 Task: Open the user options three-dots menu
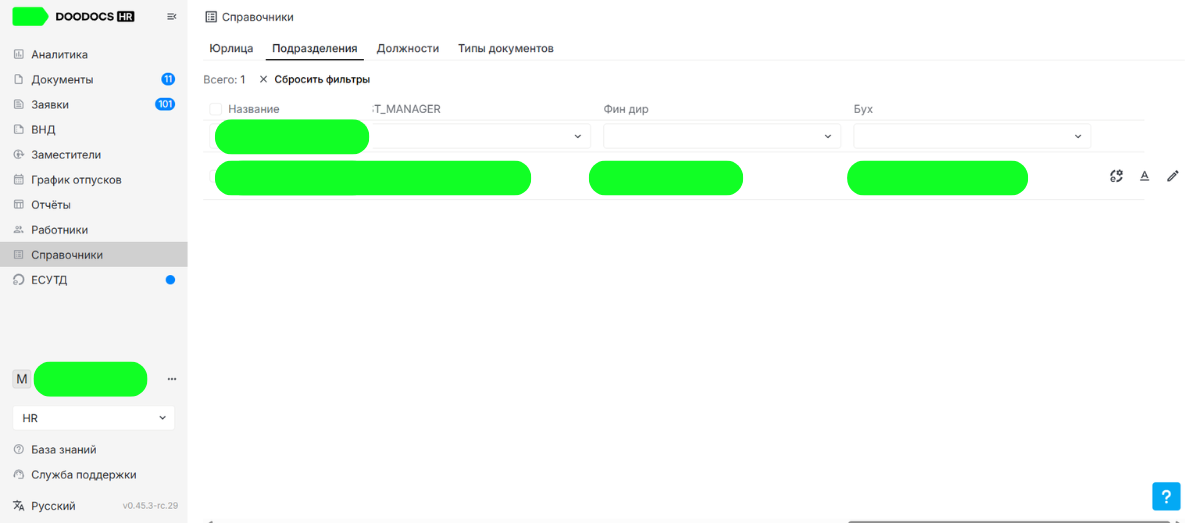click(172, 379)
